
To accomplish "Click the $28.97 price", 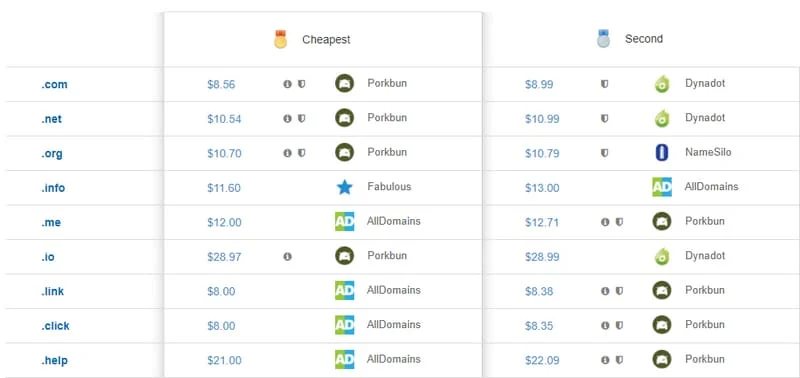I will tap(224, 257).
